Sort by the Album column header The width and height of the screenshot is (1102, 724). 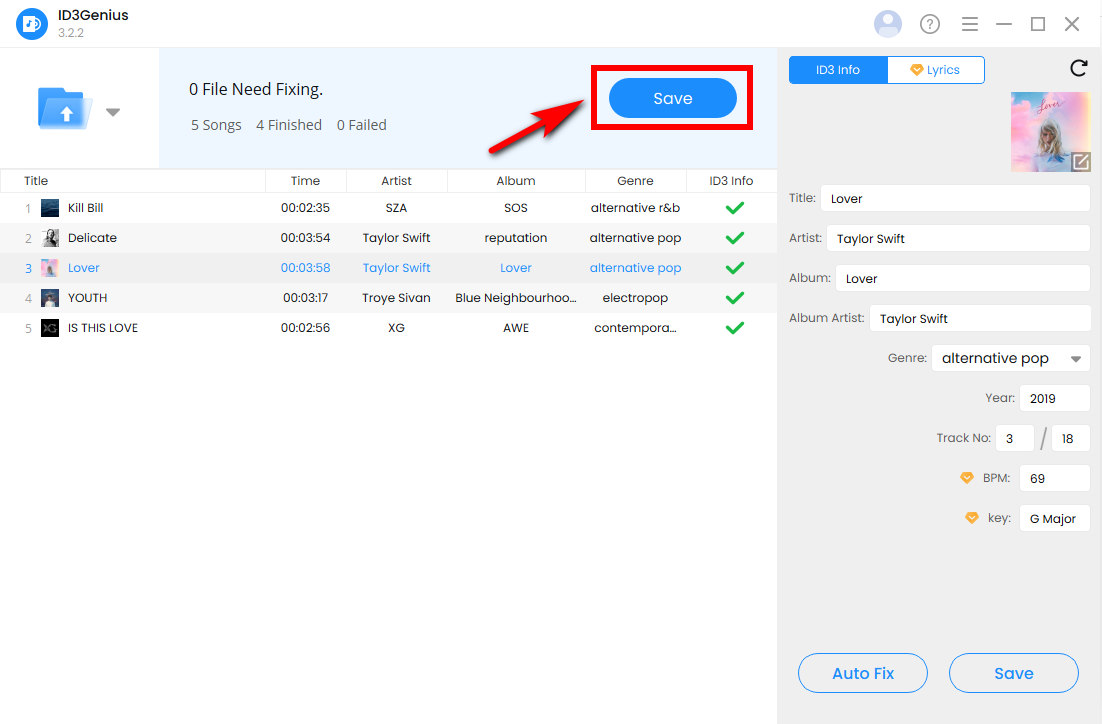point(516,181)
